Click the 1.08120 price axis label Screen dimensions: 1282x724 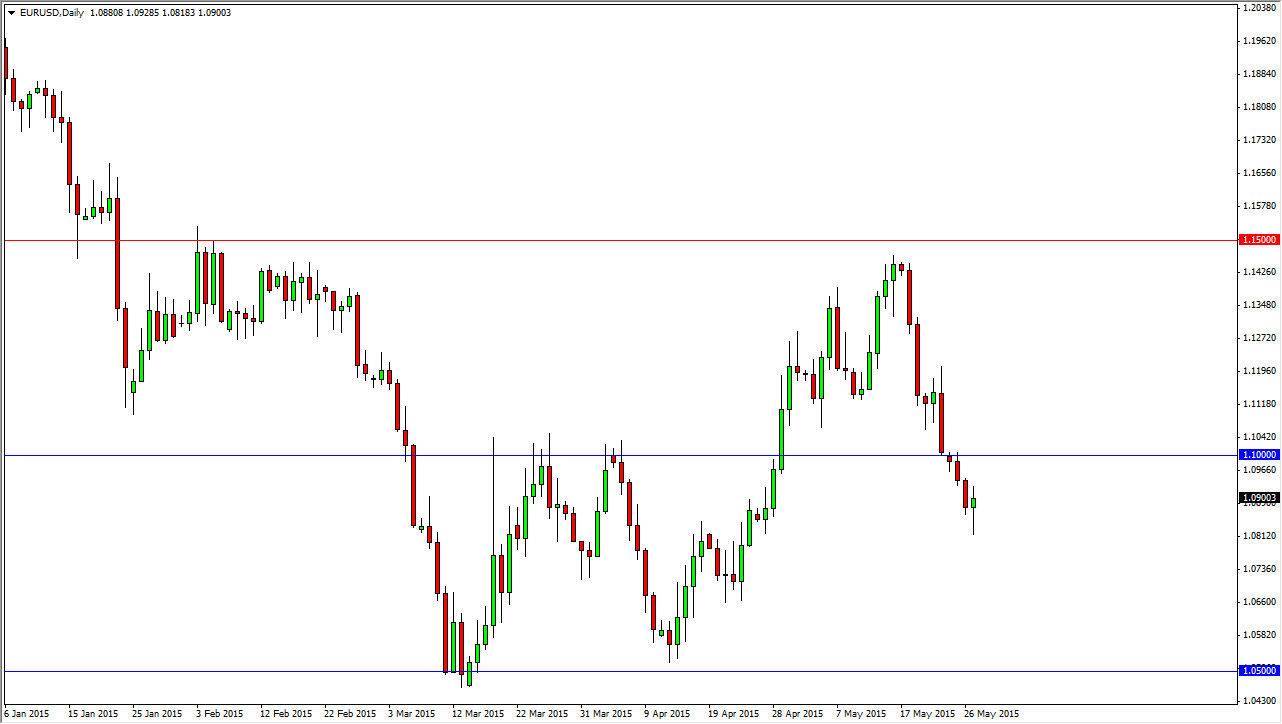[1259, 536]
